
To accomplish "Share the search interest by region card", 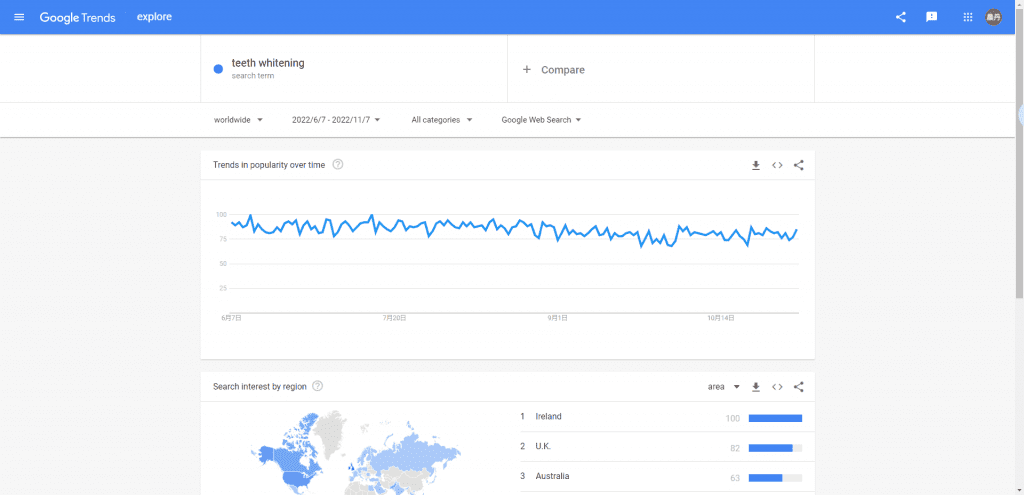I will coord(798,387).
